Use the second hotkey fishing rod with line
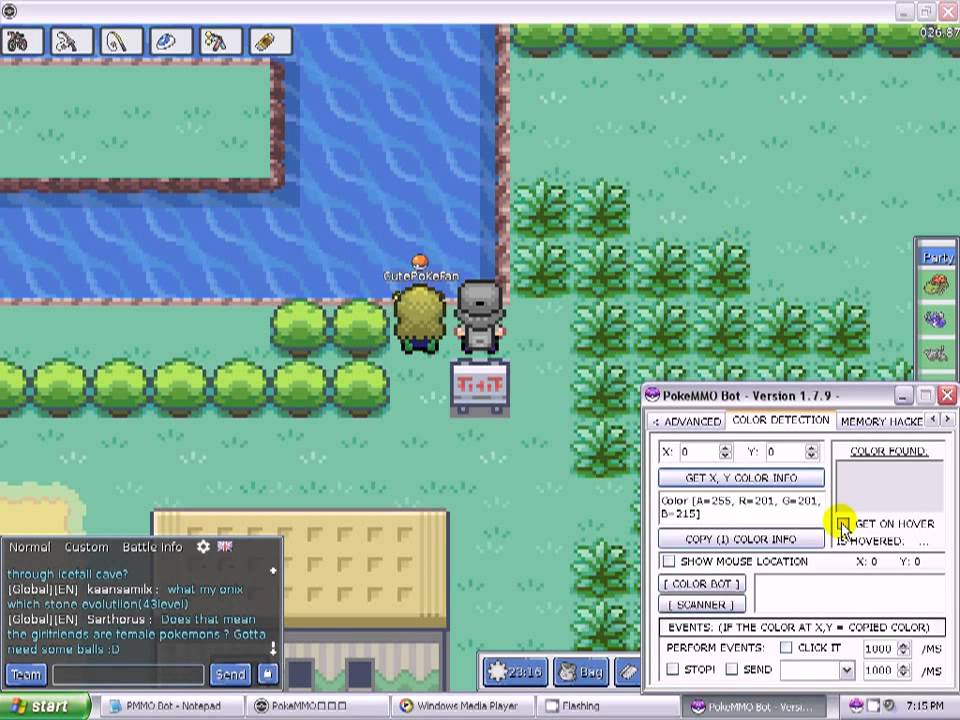Screen dimensions: 960x720 click(72, 42)
